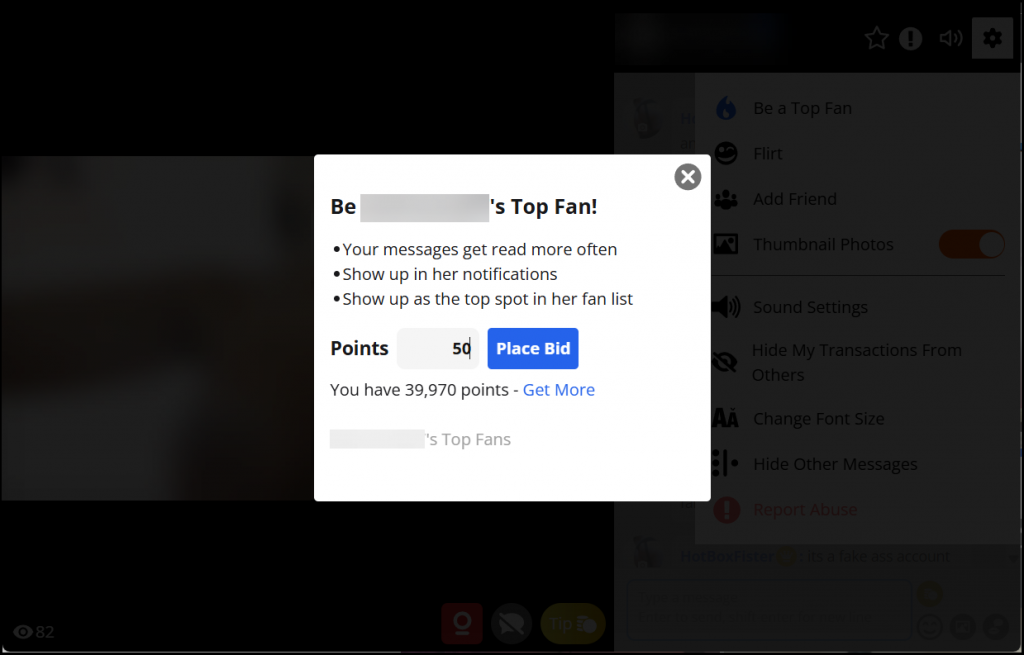Focus the Points amount input field
The image size is (1024, 655).
438,349
